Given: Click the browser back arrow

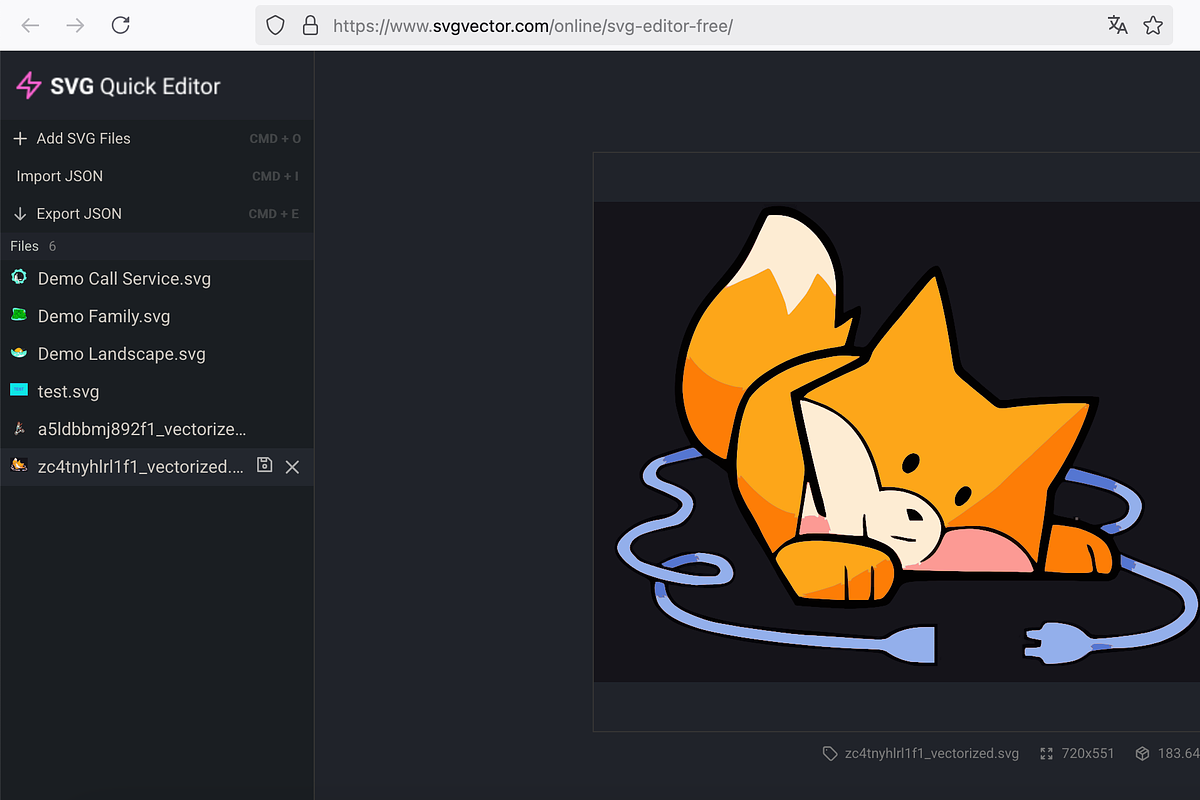Looking at the screenshot, I should coord(30,25).
